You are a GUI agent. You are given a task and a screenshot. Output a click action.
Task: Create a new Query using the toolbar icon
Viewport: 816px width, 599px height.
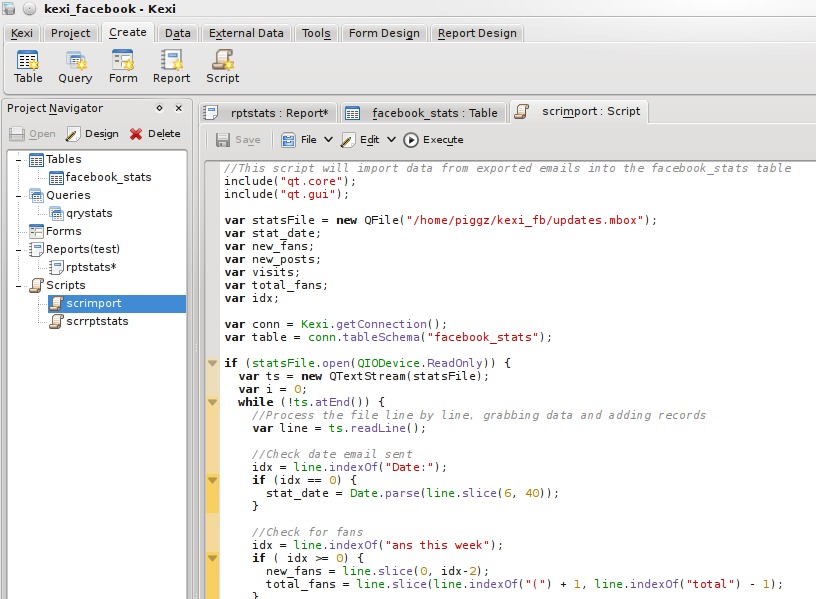(x=75, y=65)
